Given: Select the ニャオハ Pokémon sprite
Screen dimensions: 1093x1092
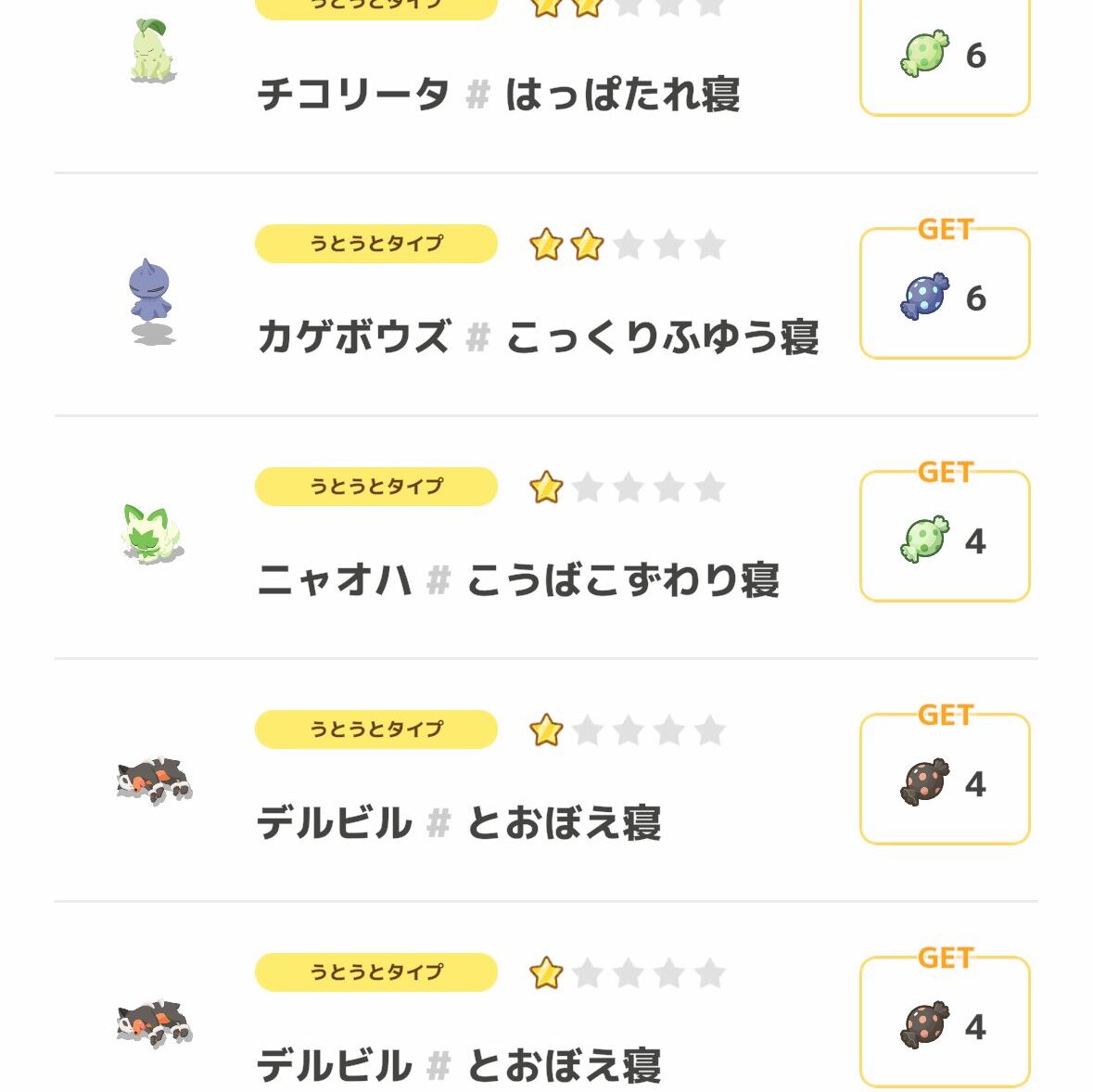Looking at the screenshot, I should 152,534.
